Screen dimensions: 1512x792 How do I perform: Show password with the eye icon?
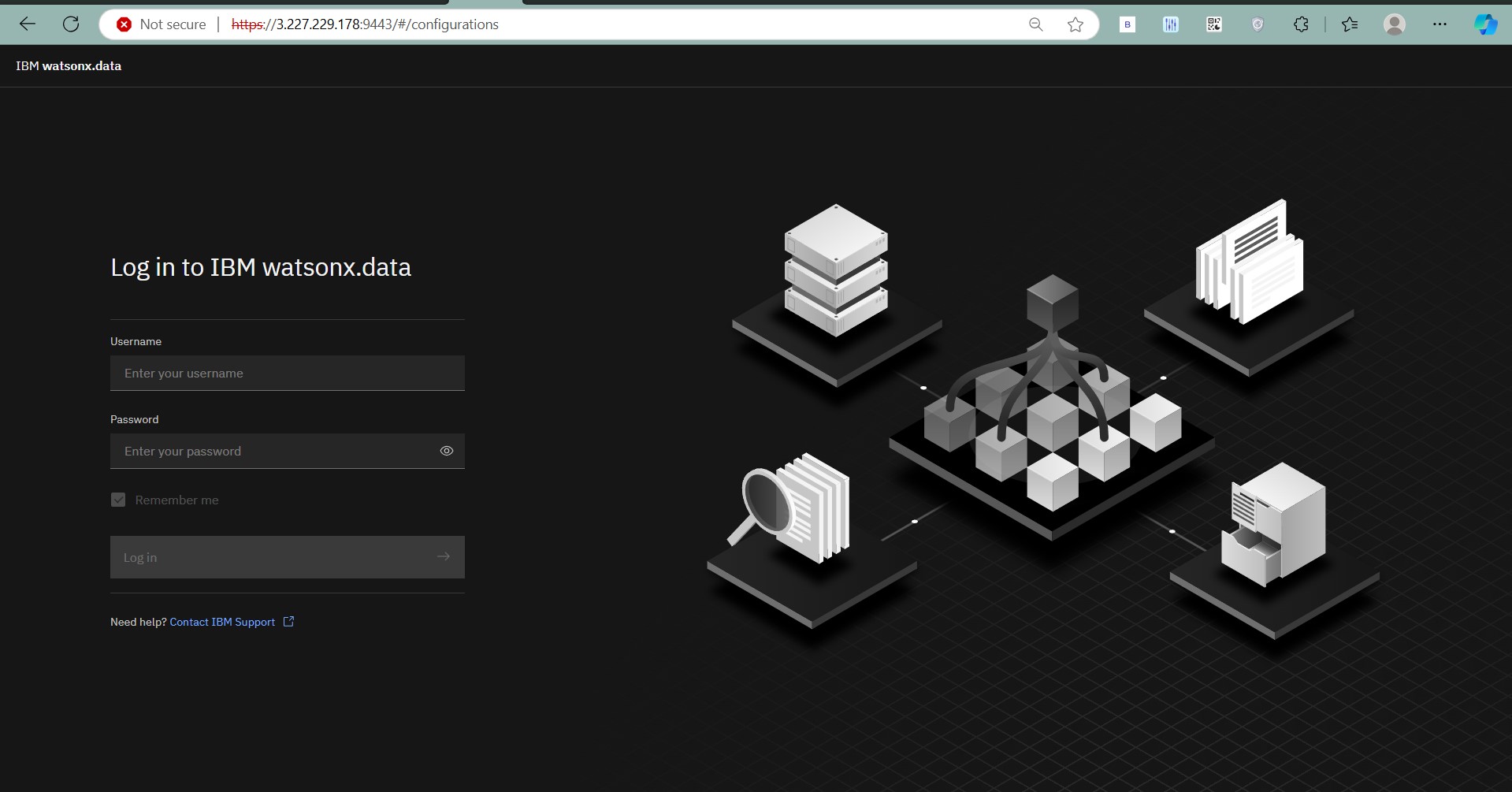click(447, 451)
